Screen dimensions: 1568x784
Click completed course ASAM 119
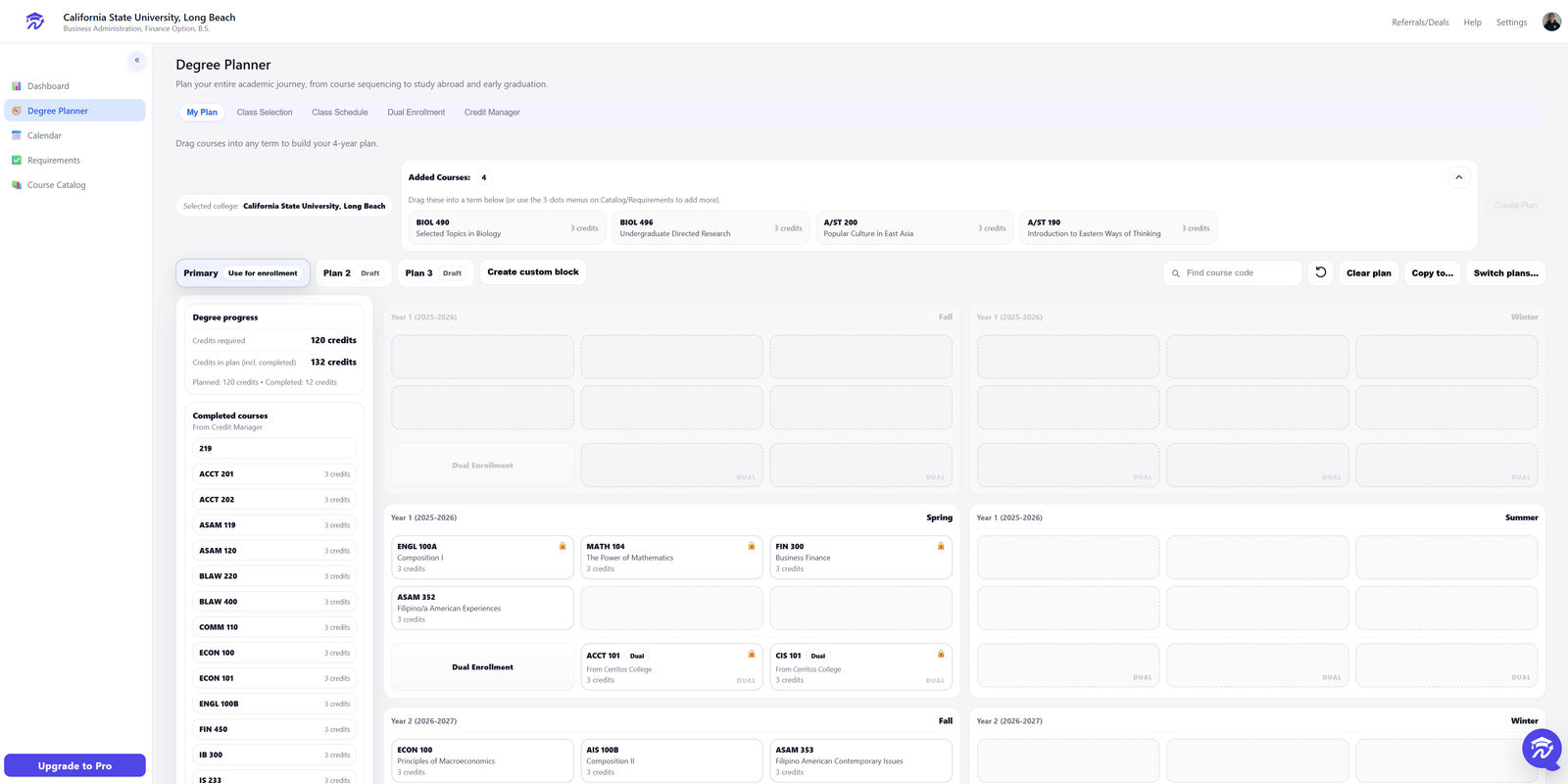274,525
